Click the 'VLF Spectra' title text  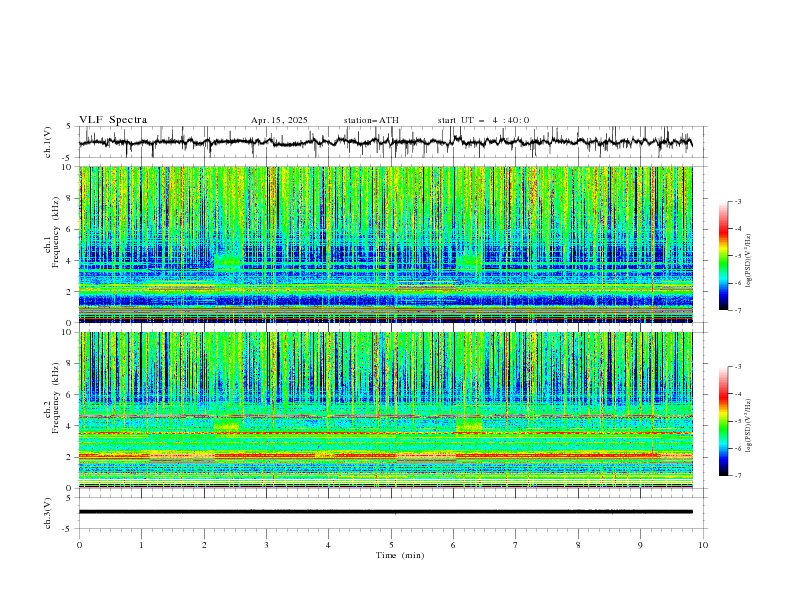(113, 120)
